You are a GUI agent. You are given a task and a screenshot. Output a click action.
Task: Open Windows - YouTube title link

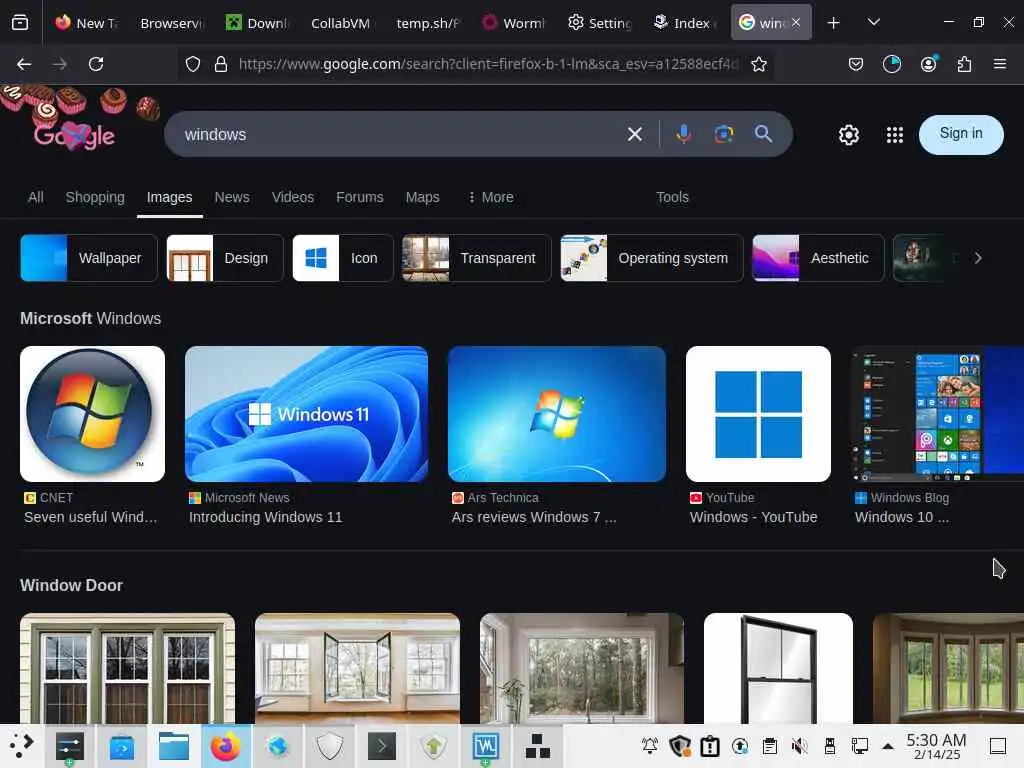click(754, 517)
